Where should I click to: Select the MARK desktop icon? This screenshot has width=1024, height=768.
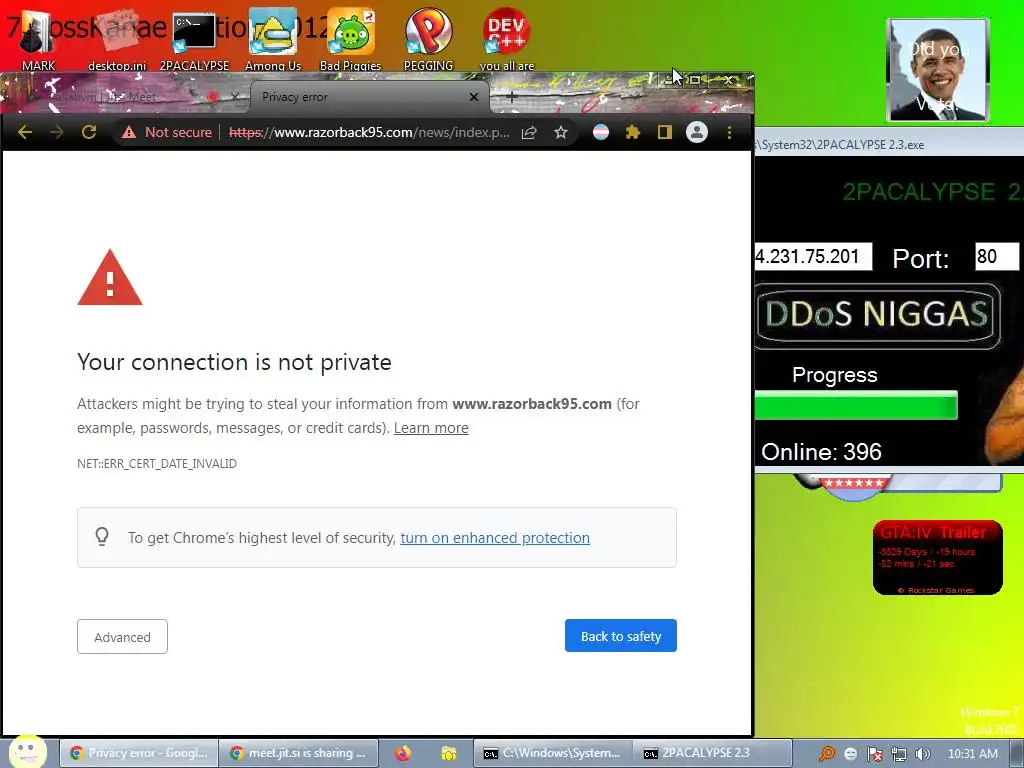pyautogui.click(x=38, y=39)
